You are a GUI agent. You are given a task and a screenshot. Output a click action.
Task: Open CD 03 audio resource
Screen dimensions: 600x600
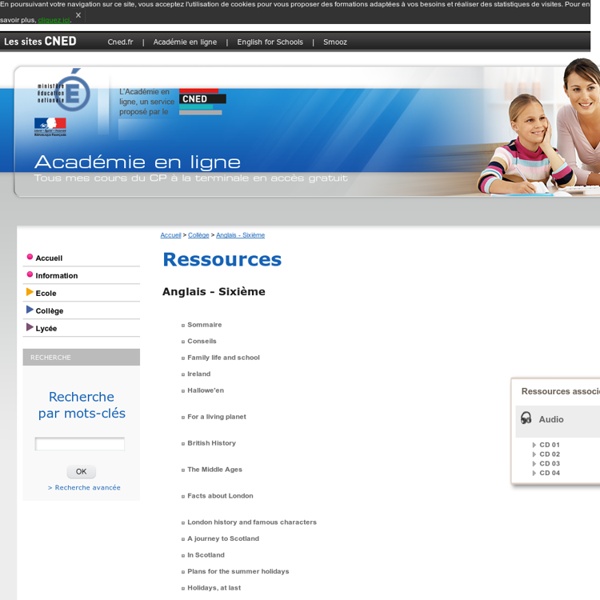pos(549,463)
